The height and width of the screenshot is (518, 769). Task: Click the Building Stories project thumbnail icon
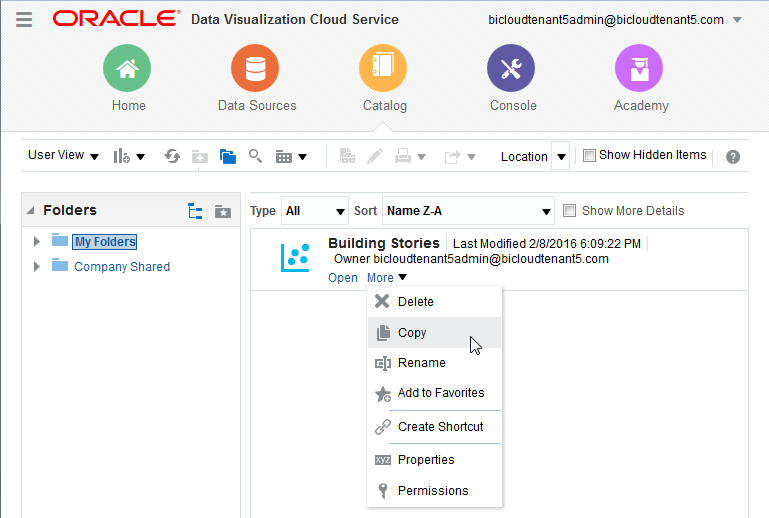click(x=295, y=257)
